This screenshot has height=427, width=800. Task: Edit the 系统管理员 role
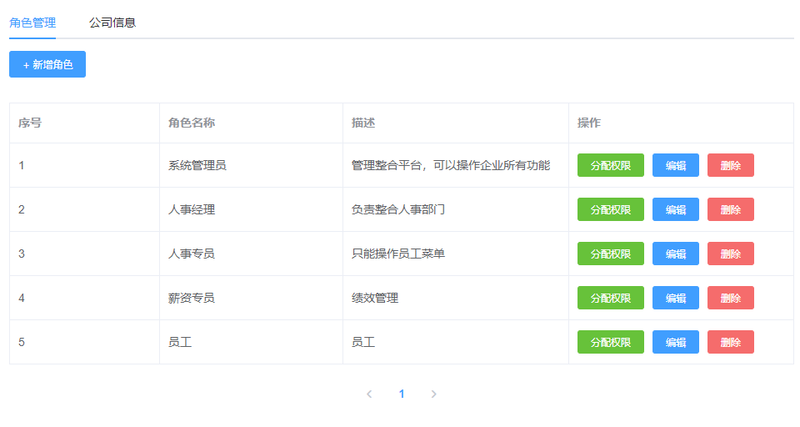[x=676, y=165]
